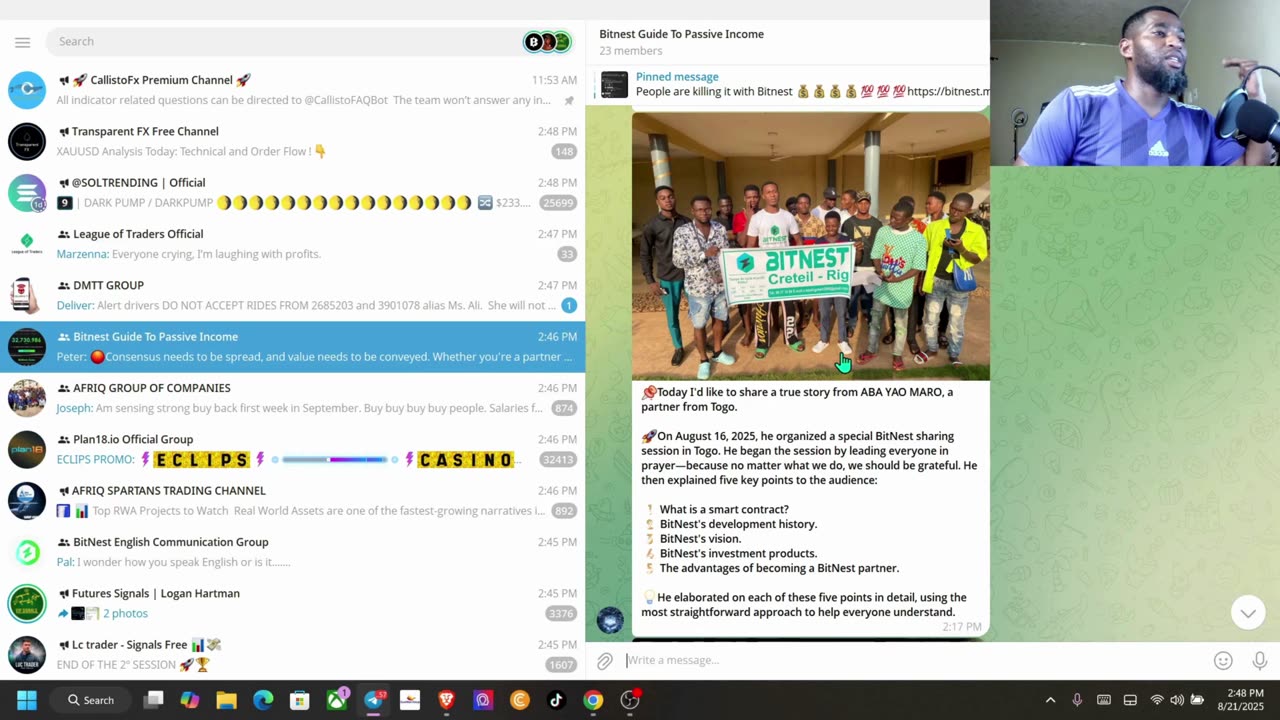Click the unread badge on DMTT GROUP
This screenshot has height=720, width=1280.
pos(569,306)
